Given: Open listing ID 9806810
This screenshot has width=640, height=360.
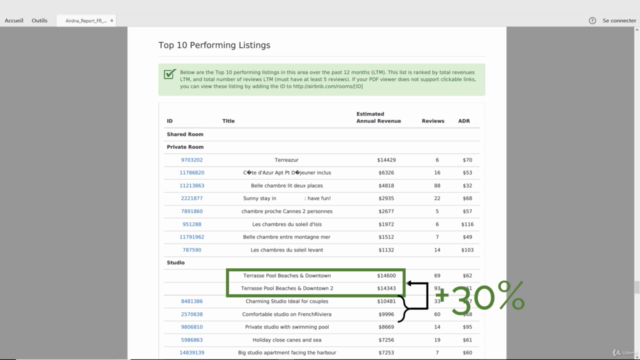Looking at the screenshot, I should click(192, 327).
